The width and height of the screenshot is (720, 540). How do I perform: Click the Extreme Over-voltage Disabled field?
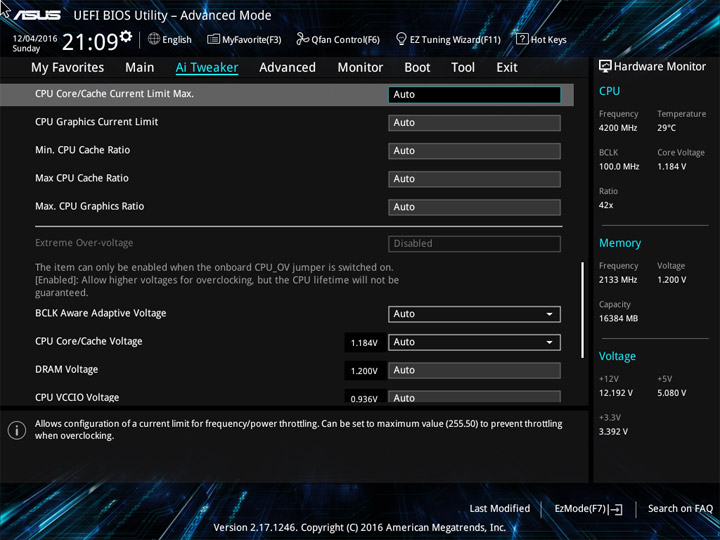click(x=474, y=244)
